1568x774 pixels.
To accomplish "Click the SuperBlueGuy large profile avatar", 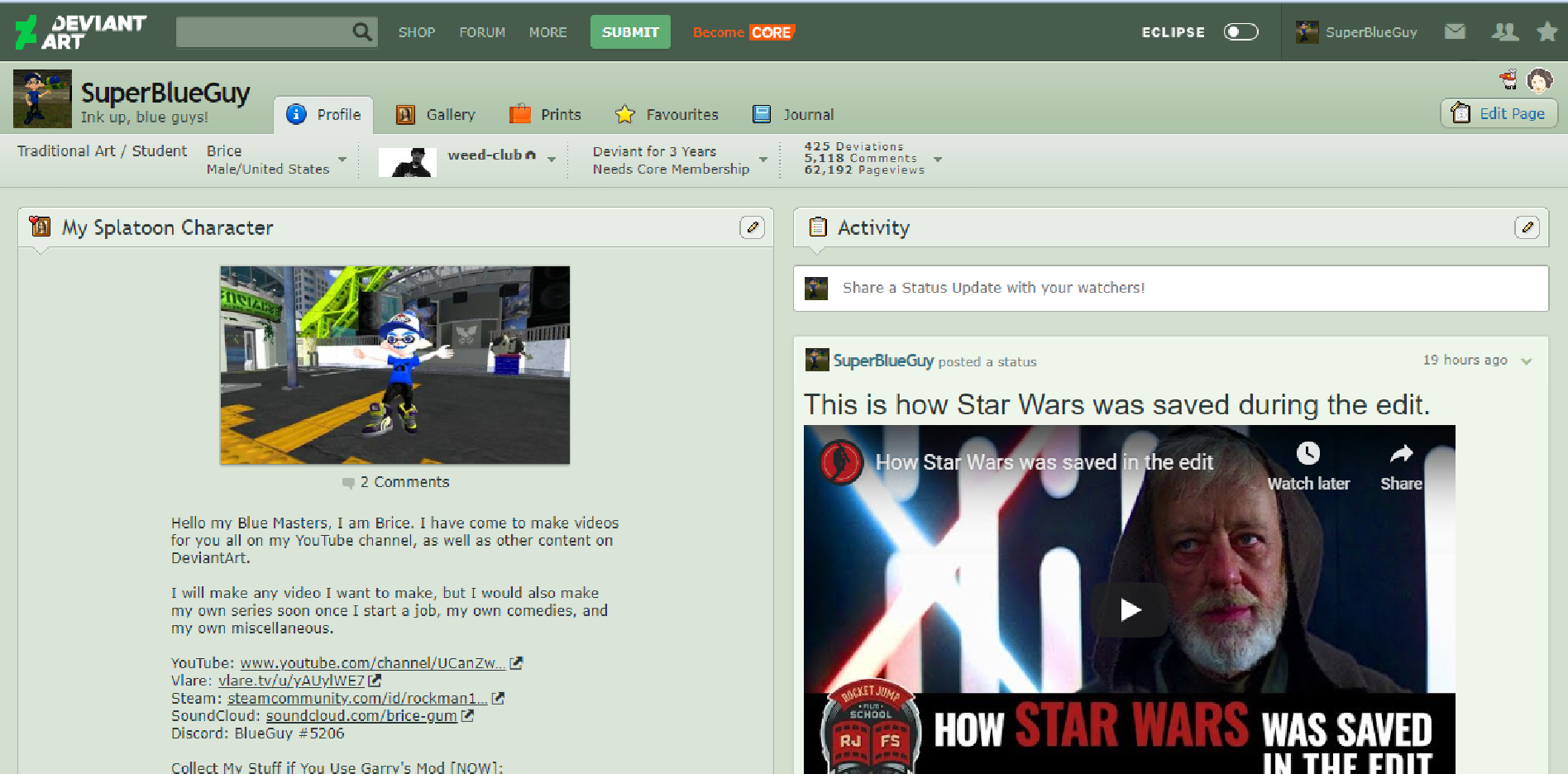I will coord(42,98).
